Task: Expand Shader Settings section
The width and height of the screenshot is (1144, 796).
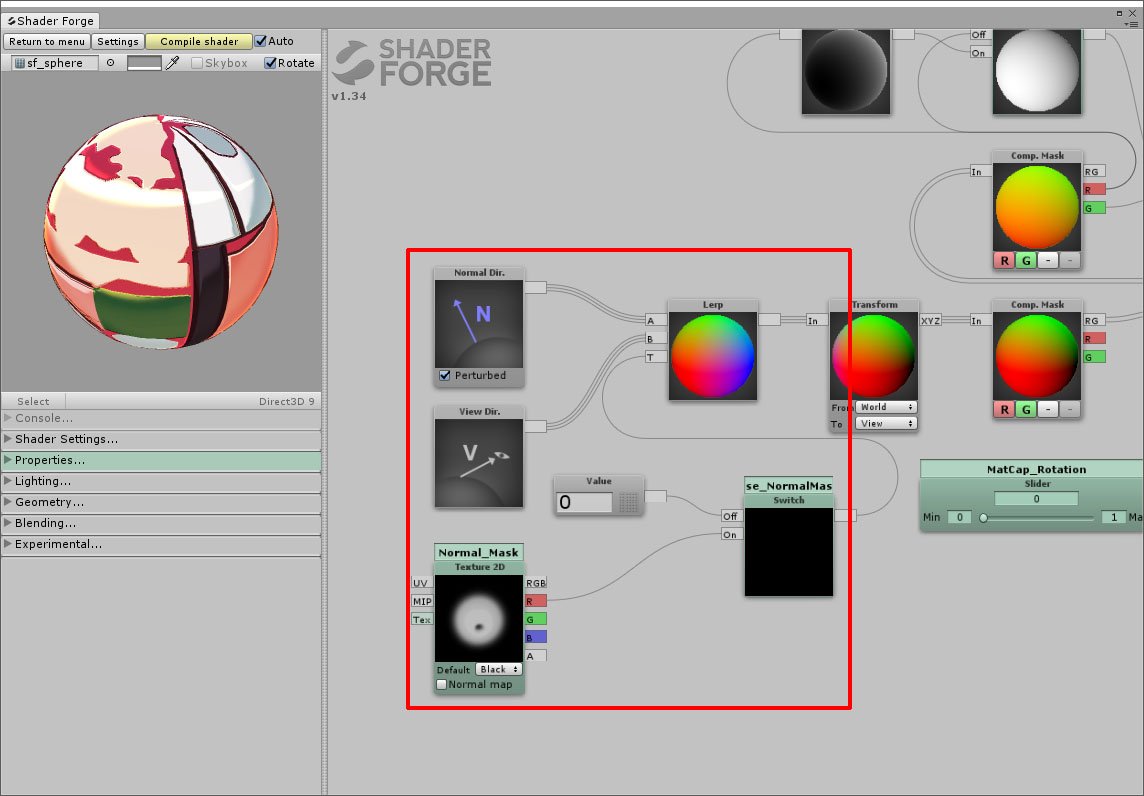Action: (x=161, y=439)
